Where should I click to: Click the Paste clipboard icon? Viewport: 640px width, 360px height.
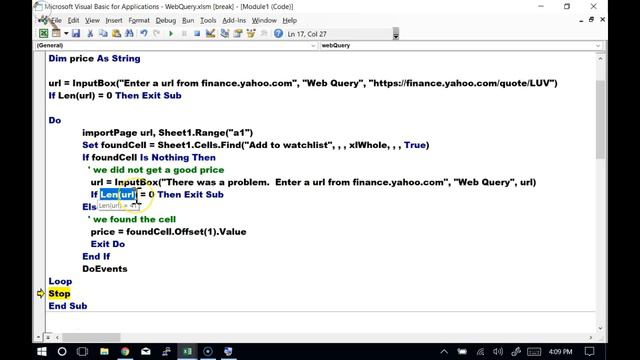point(116,33)
